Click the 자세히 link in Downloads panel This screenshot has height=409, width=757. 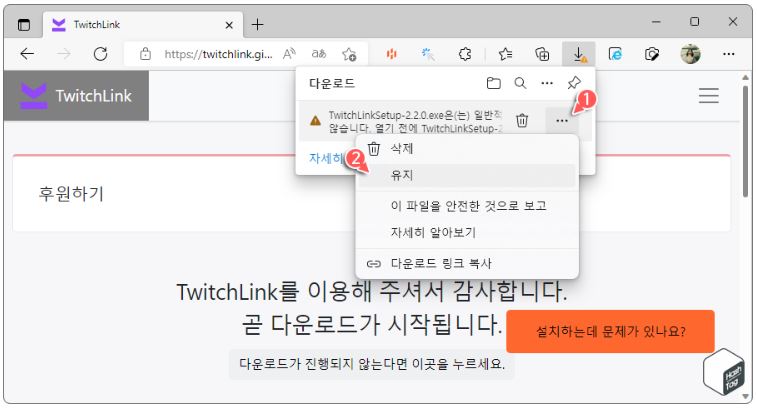(325, 158)
